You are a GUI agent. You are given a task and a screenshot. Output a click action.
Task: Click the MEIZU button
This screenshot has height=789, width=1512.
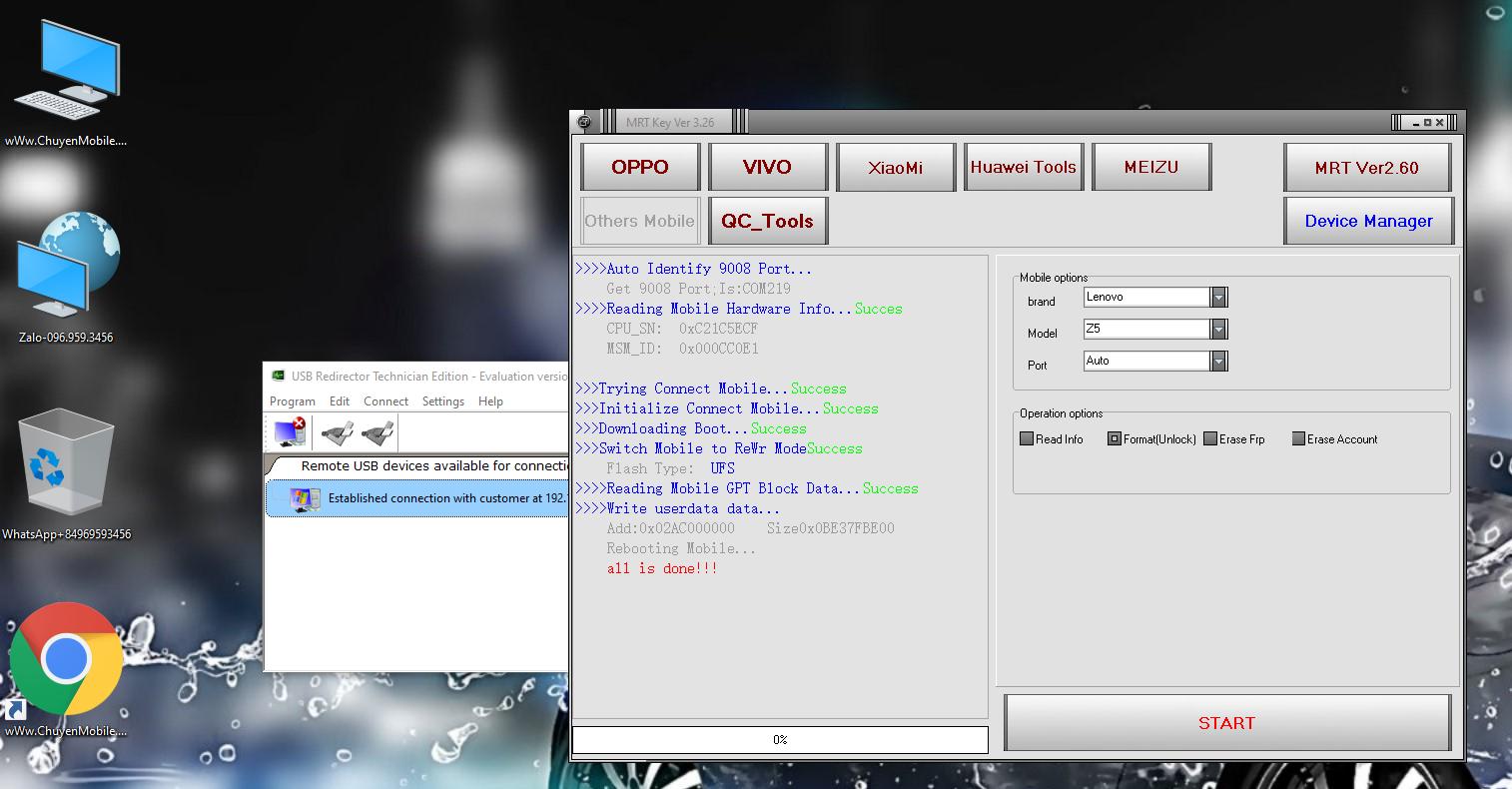[1151, 167]
